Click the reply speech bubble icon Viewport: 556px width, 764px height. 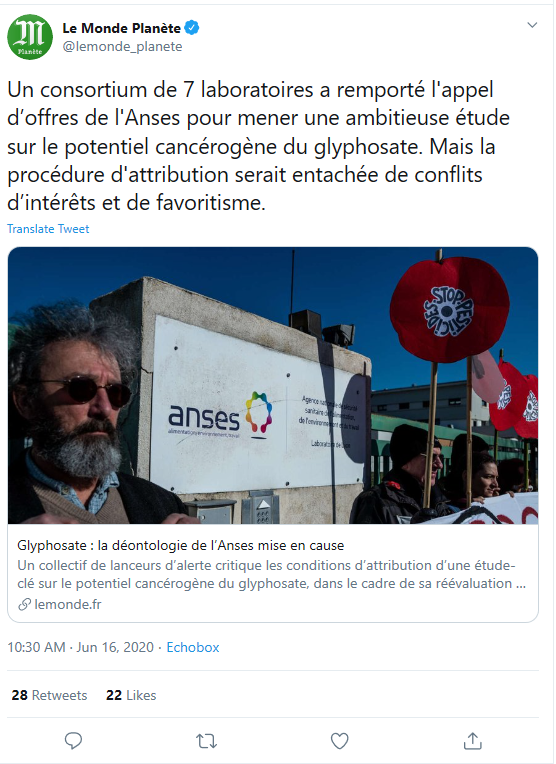tap(73, 741)
